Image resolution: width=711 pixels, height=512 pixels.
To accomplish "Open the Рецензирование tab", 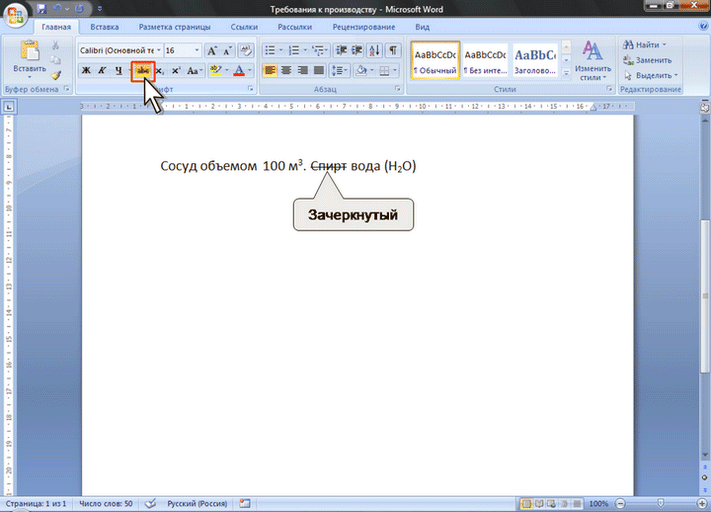I will [364, 27].
